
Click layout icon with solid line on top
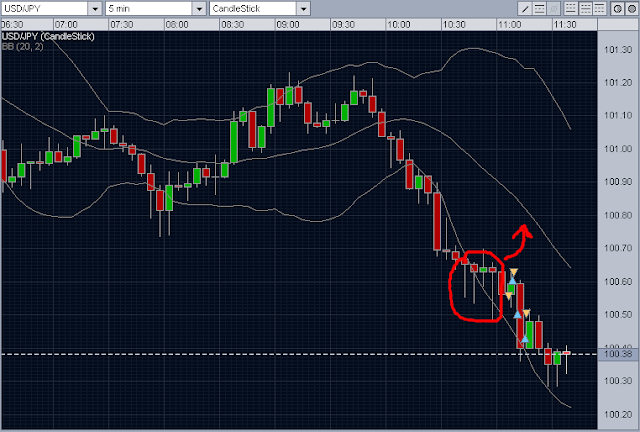[600, 9]
